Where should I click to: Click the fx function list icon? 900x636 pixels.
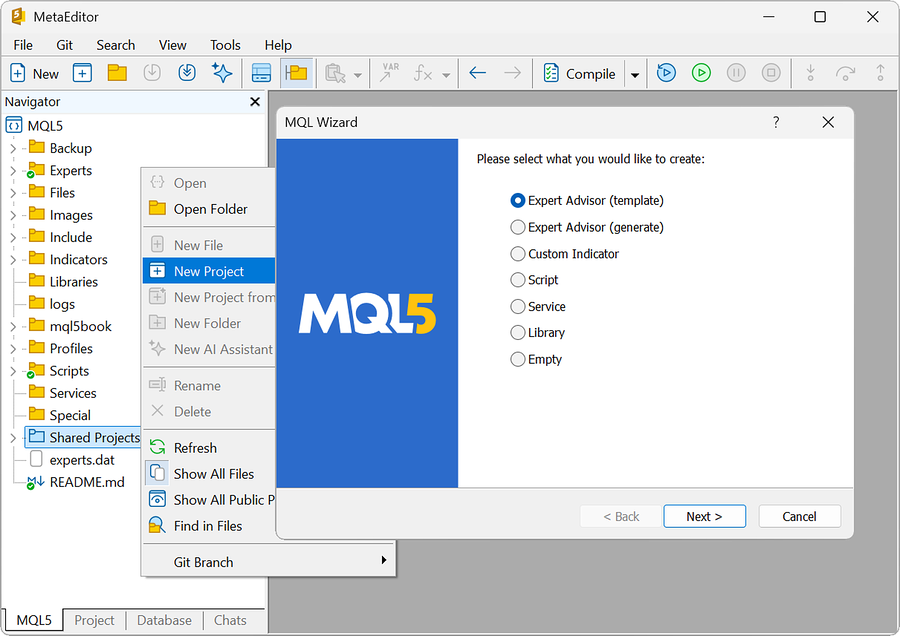coord(423,73)
